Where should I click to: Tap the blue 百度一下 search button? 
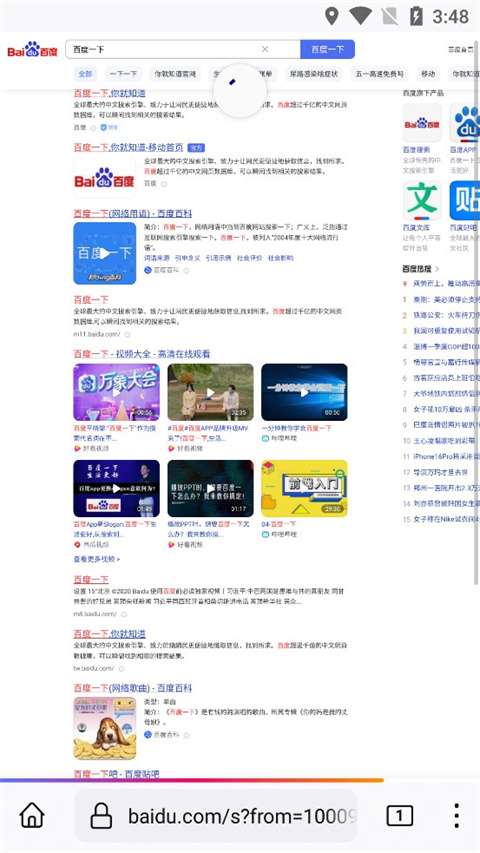(x=327, y=49)
